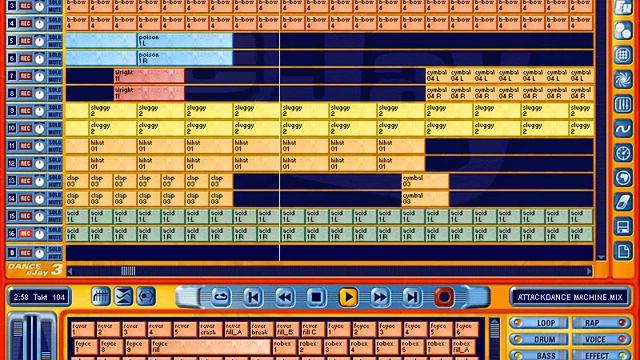640x360 pixels.
Task: Select the 'slright 11' clip on track 7
Action: (x=149, y=76)
